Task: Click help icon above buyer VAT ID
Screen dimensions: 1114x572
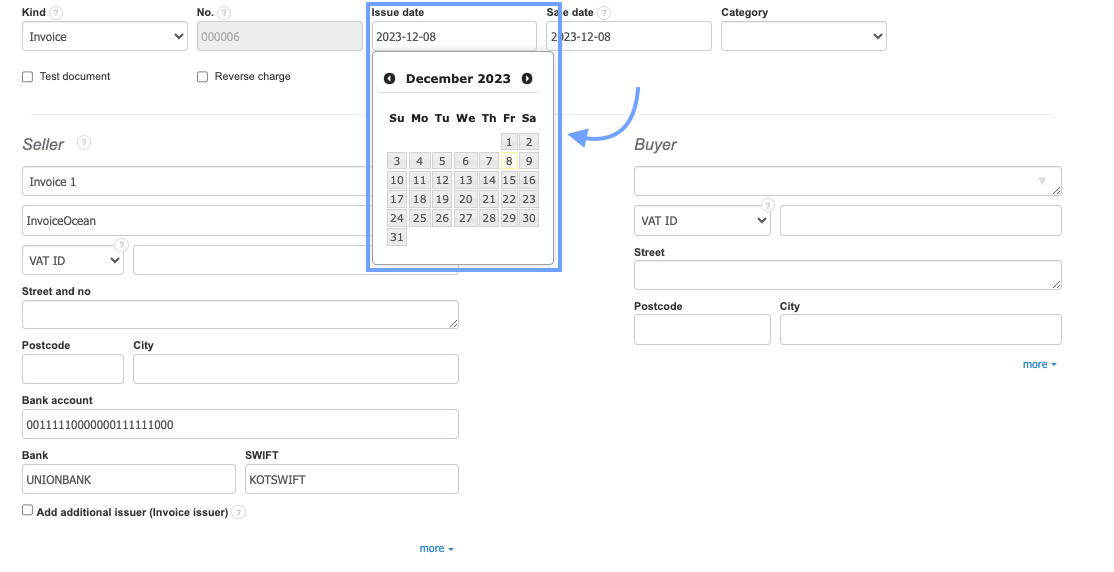Action: click(x=767, y=205)
